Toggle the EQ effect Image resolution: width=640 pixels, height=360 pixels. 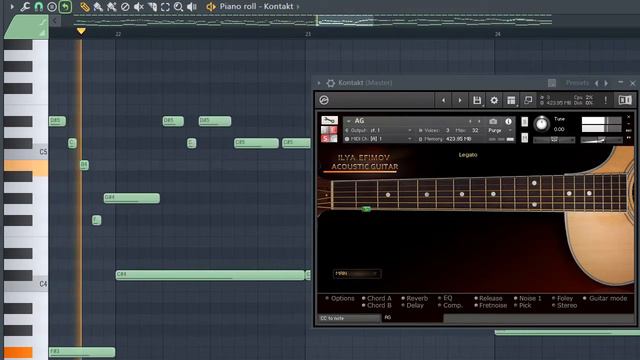(445, 298)
